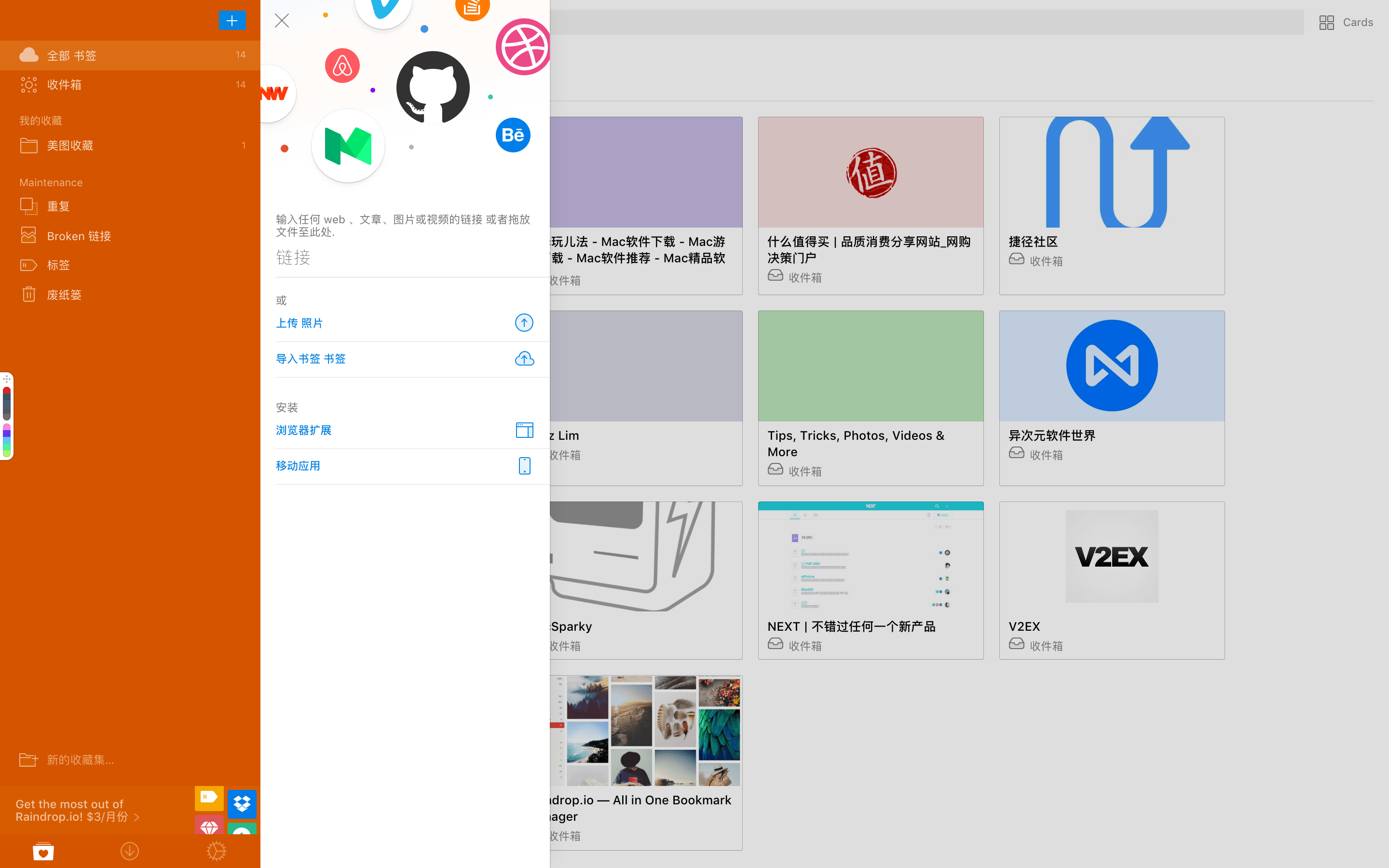Click folder icon next to 美图收藏
Viewport: 1389px width, 868px height.
29,145
